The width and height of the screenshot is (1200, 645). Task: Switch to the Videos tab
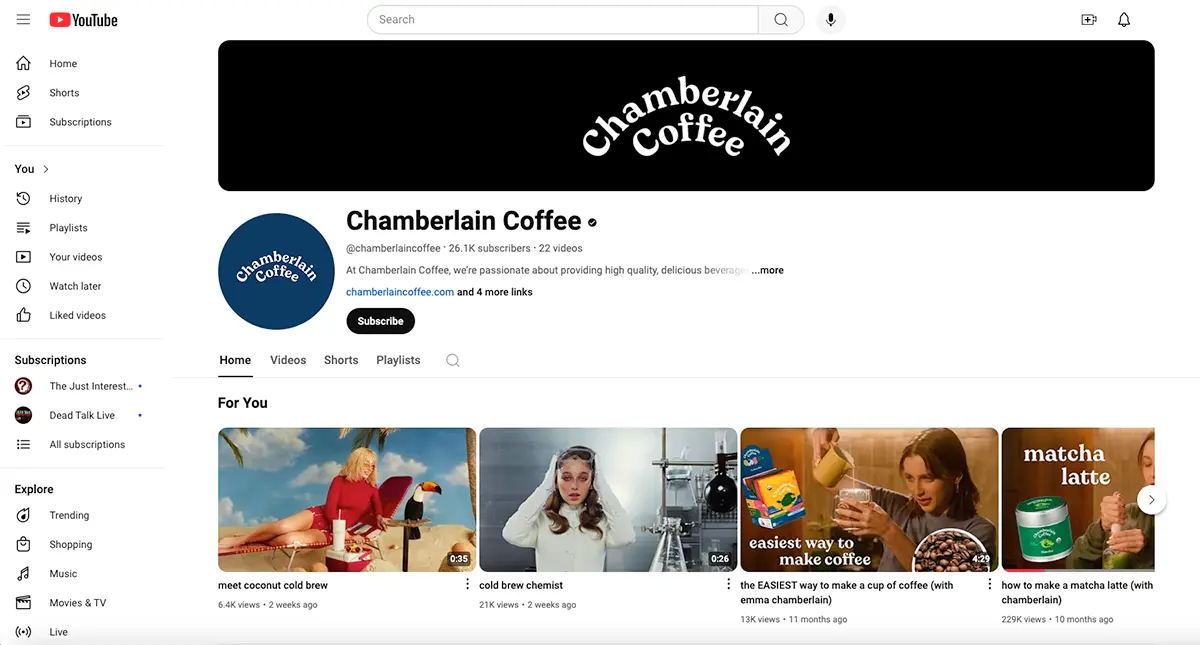point(288,360)
